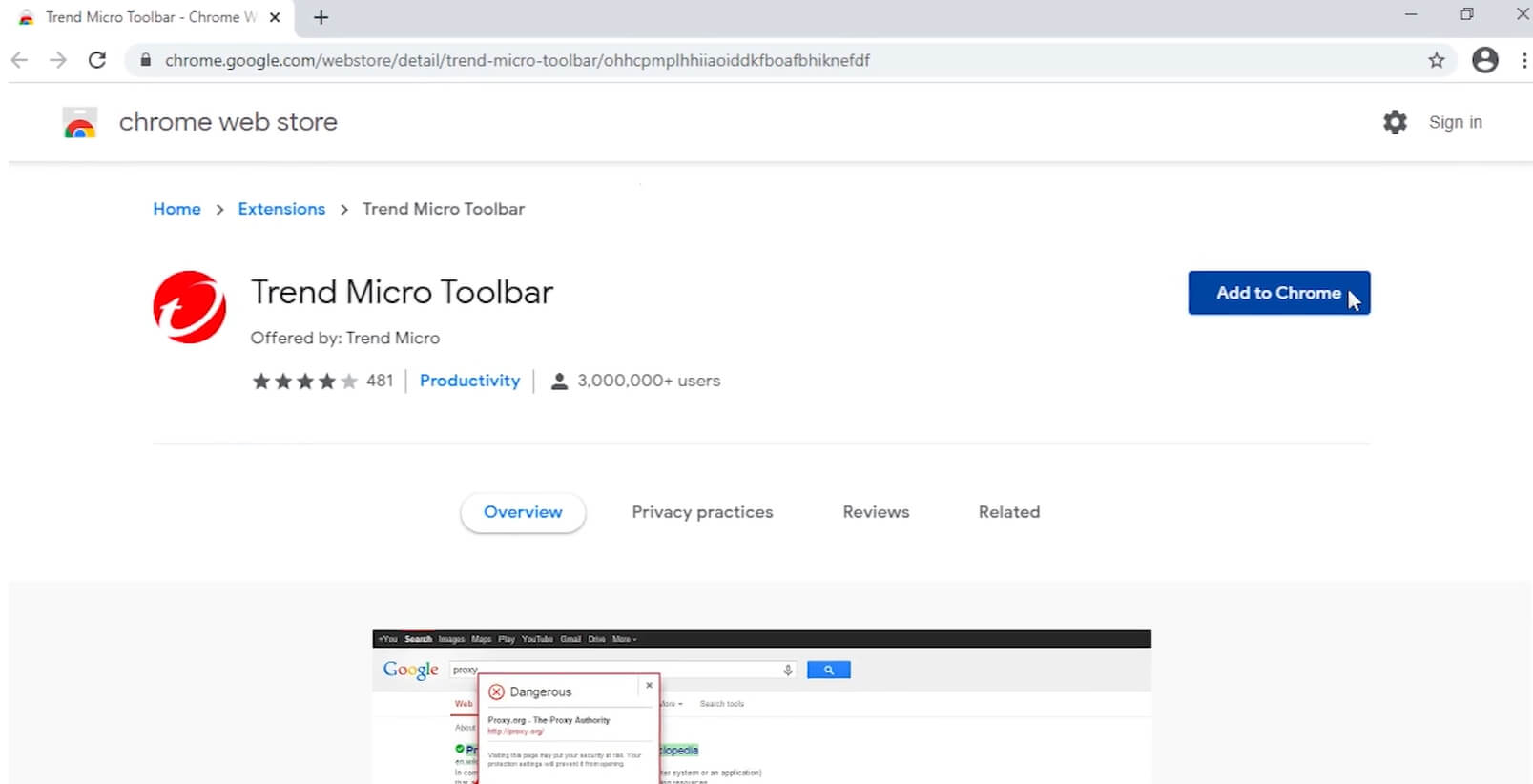Open the Productivity category link

[469, 381]
